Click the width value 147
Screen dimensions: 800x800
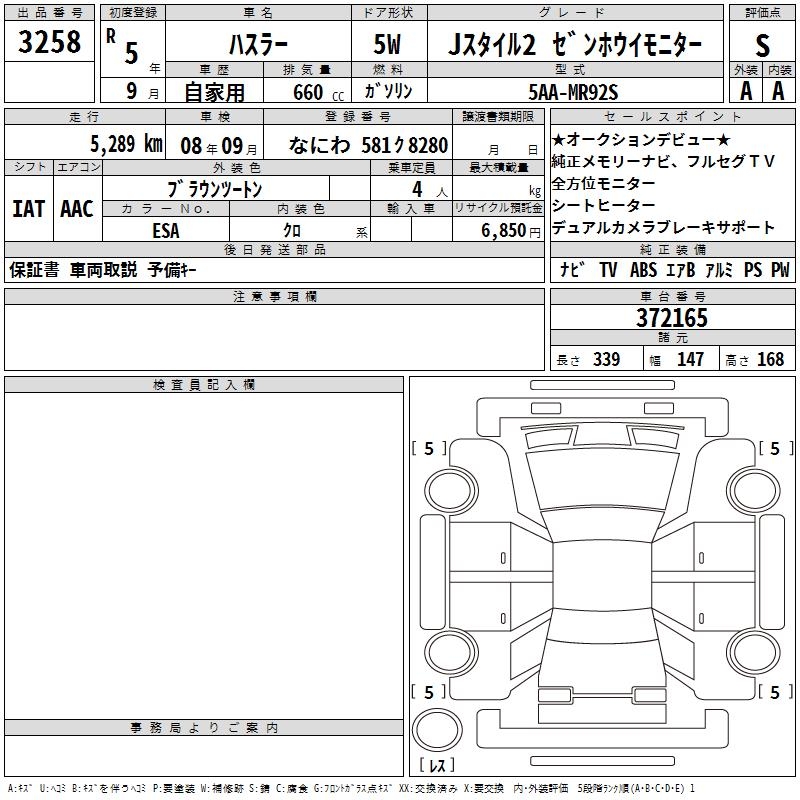[690, 359]
